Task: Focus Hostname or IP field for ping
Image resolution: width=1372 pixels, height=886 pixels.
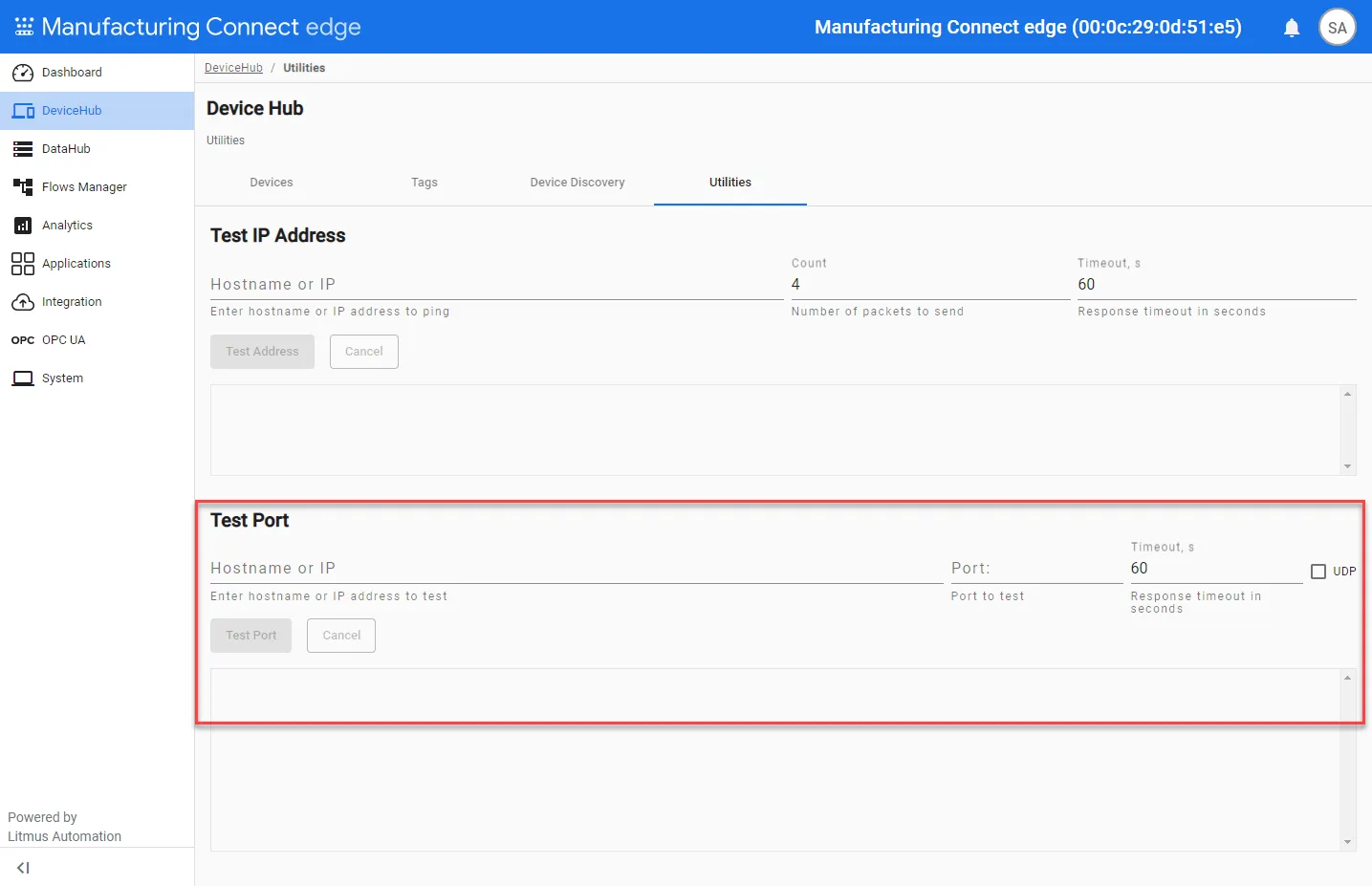Action: (497, 285)
